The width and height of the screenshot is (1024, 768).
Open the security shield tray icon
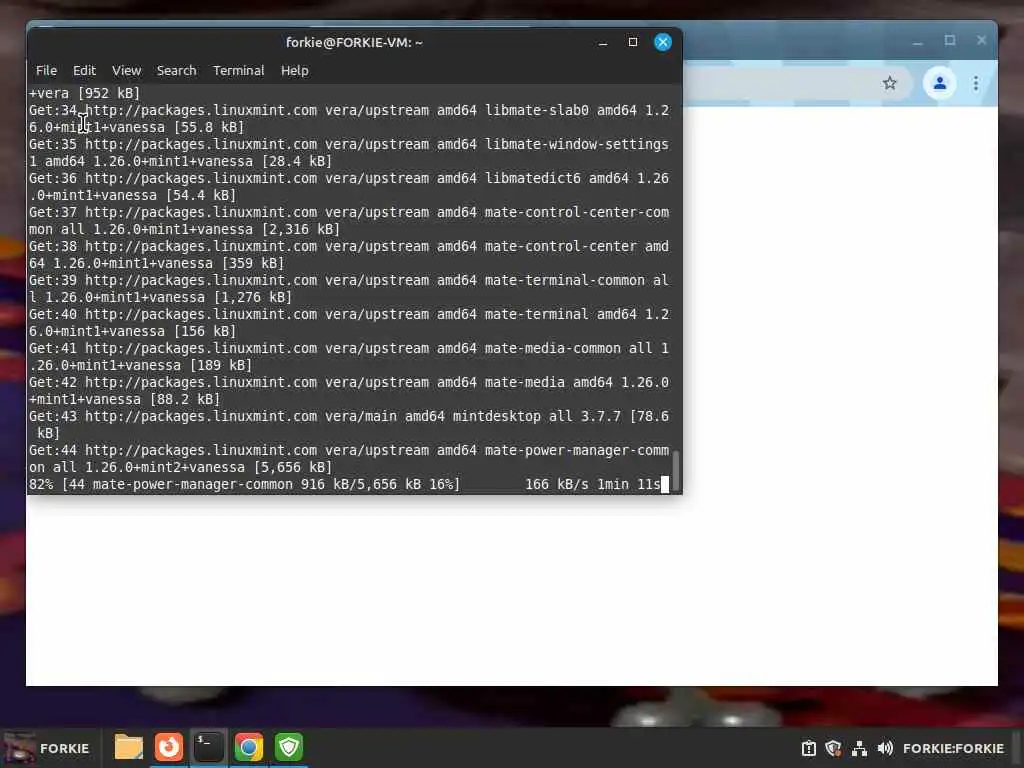[x=833, y=748]
